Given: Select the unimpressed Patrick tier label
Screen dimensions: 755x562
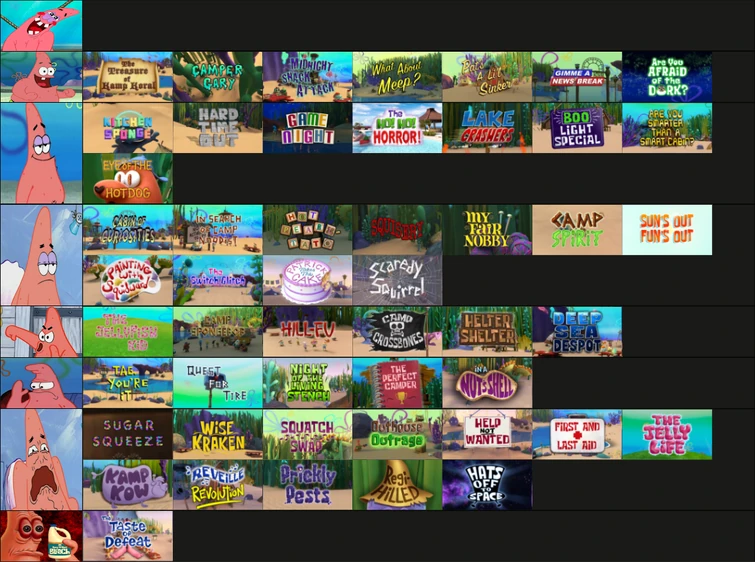Looking at the screenshot, I should coord(41,255).
